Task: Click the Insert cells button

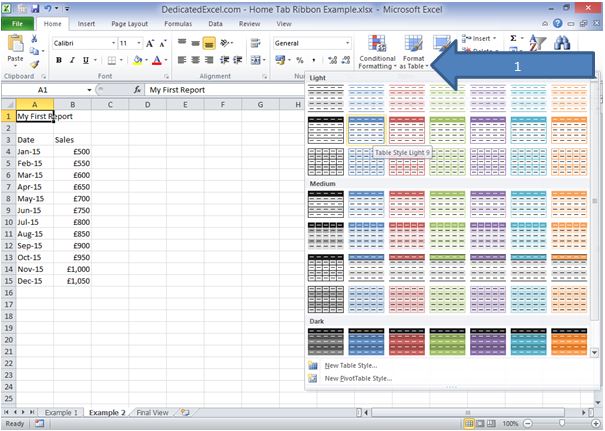Action: pos(479,38)
